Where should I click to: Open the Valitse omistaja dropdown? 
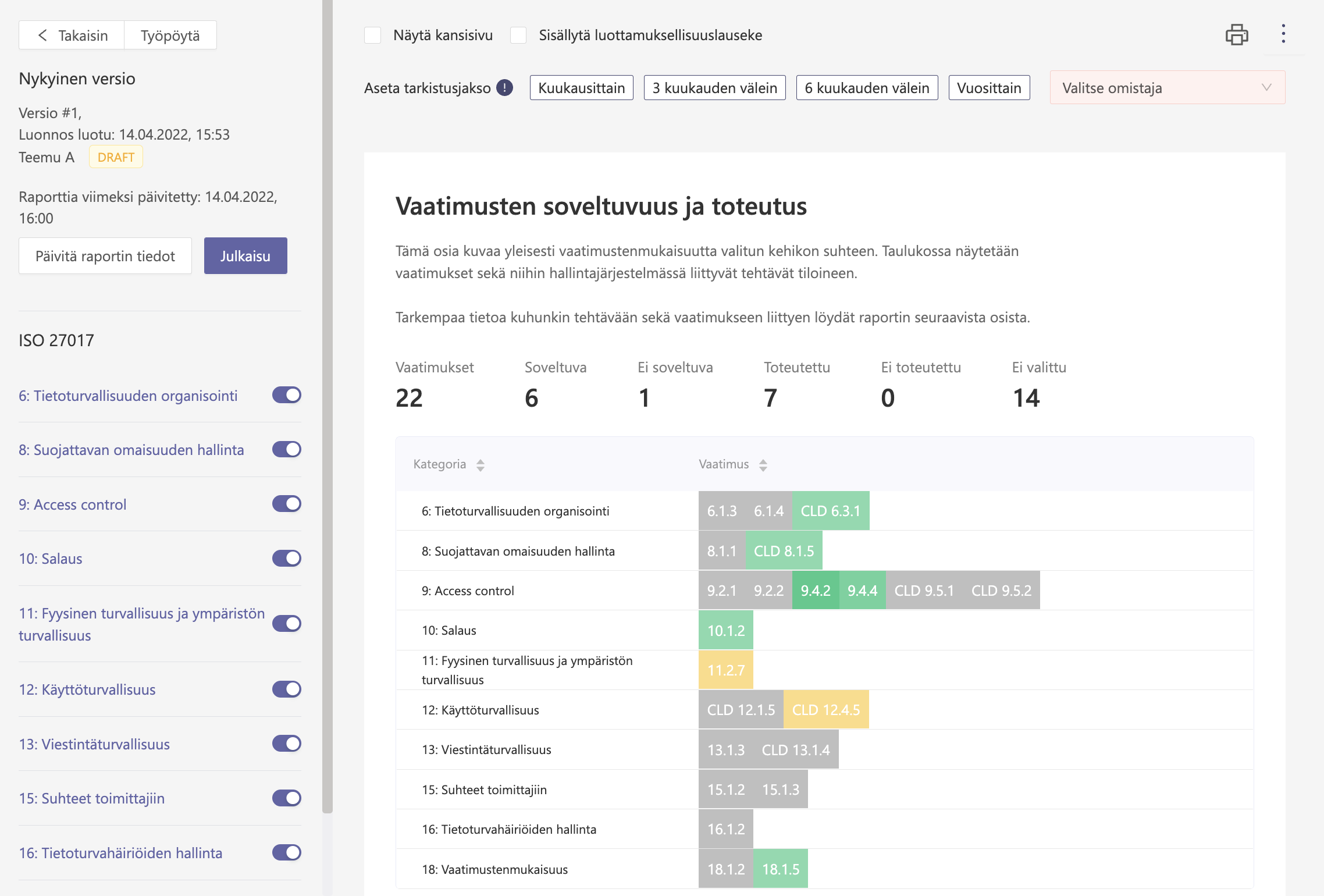[1167, 88]
